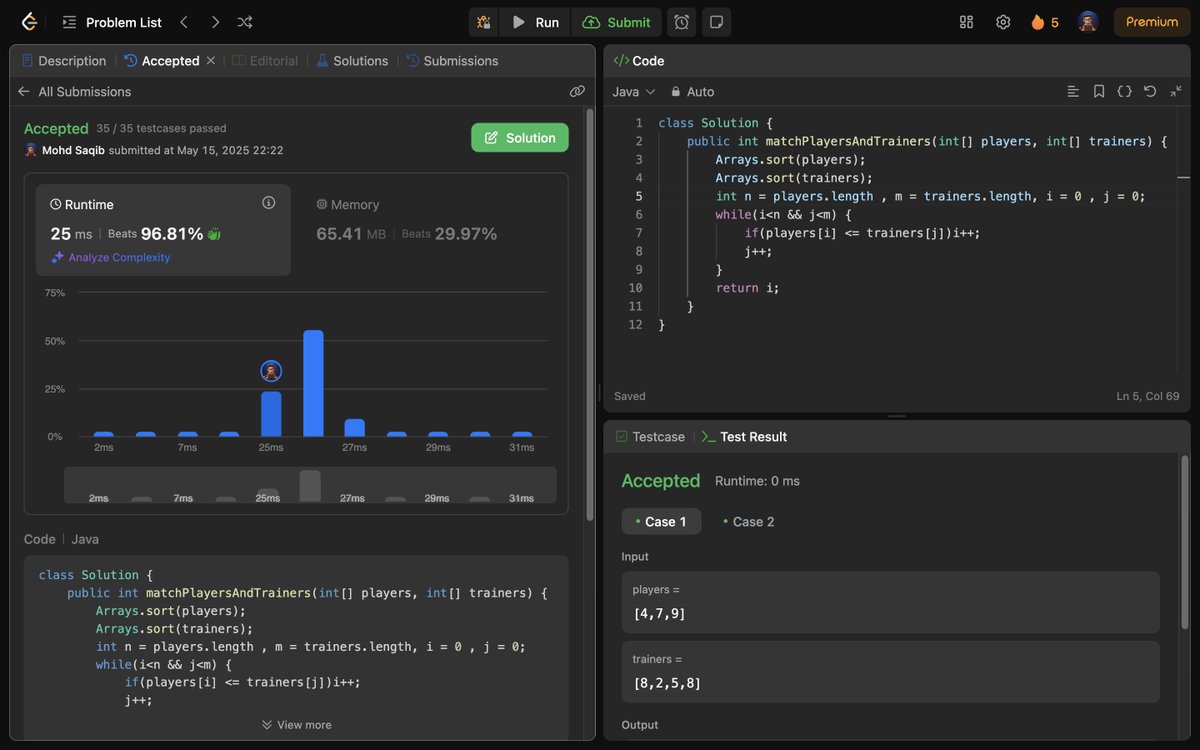Image resolution: width=1200 pixels, height=750 pixels.
Task: Click the Code panel header tab
Action: (x=639, y=61)
